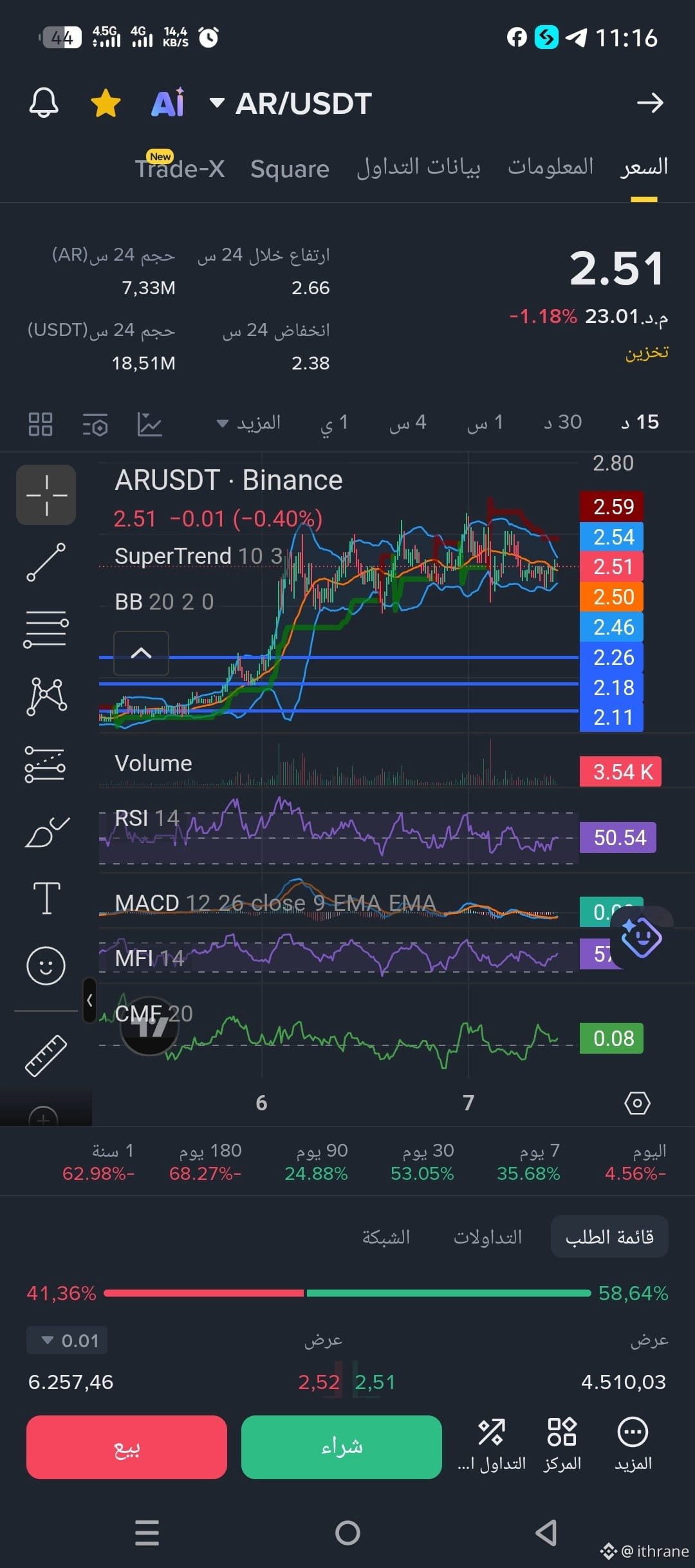The image size is (695, 1568).
Task: Select the 180 يوم performance period
Action: pyautogui.click(x=205, y=1162)
